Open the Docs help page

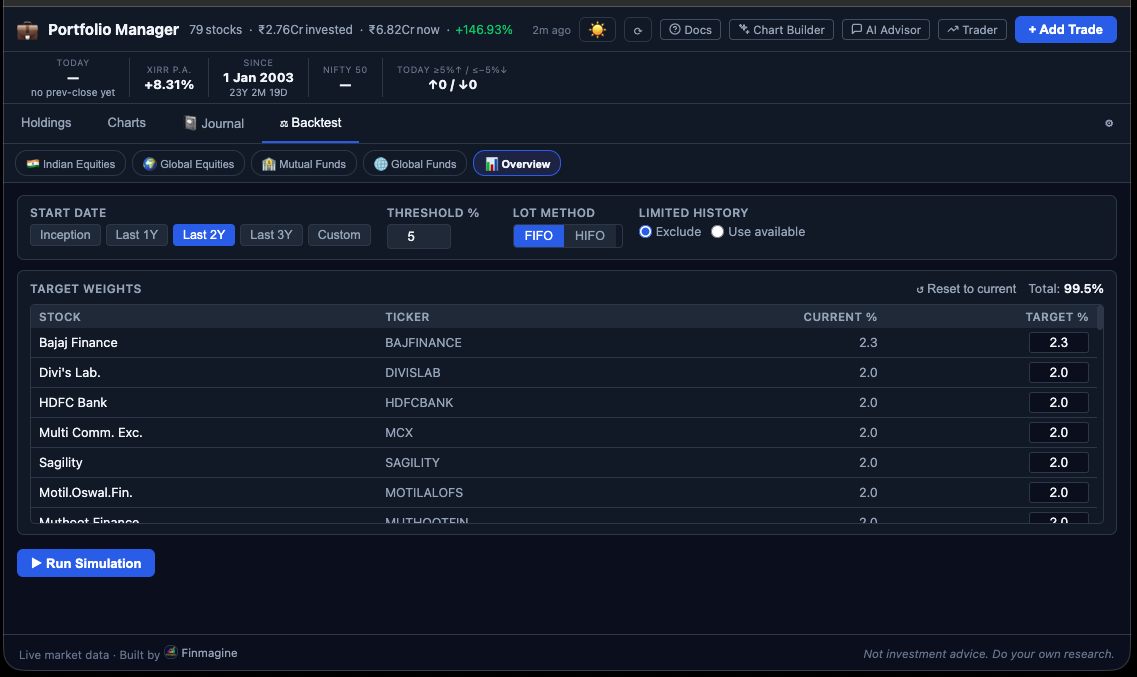tap(690, 29)
